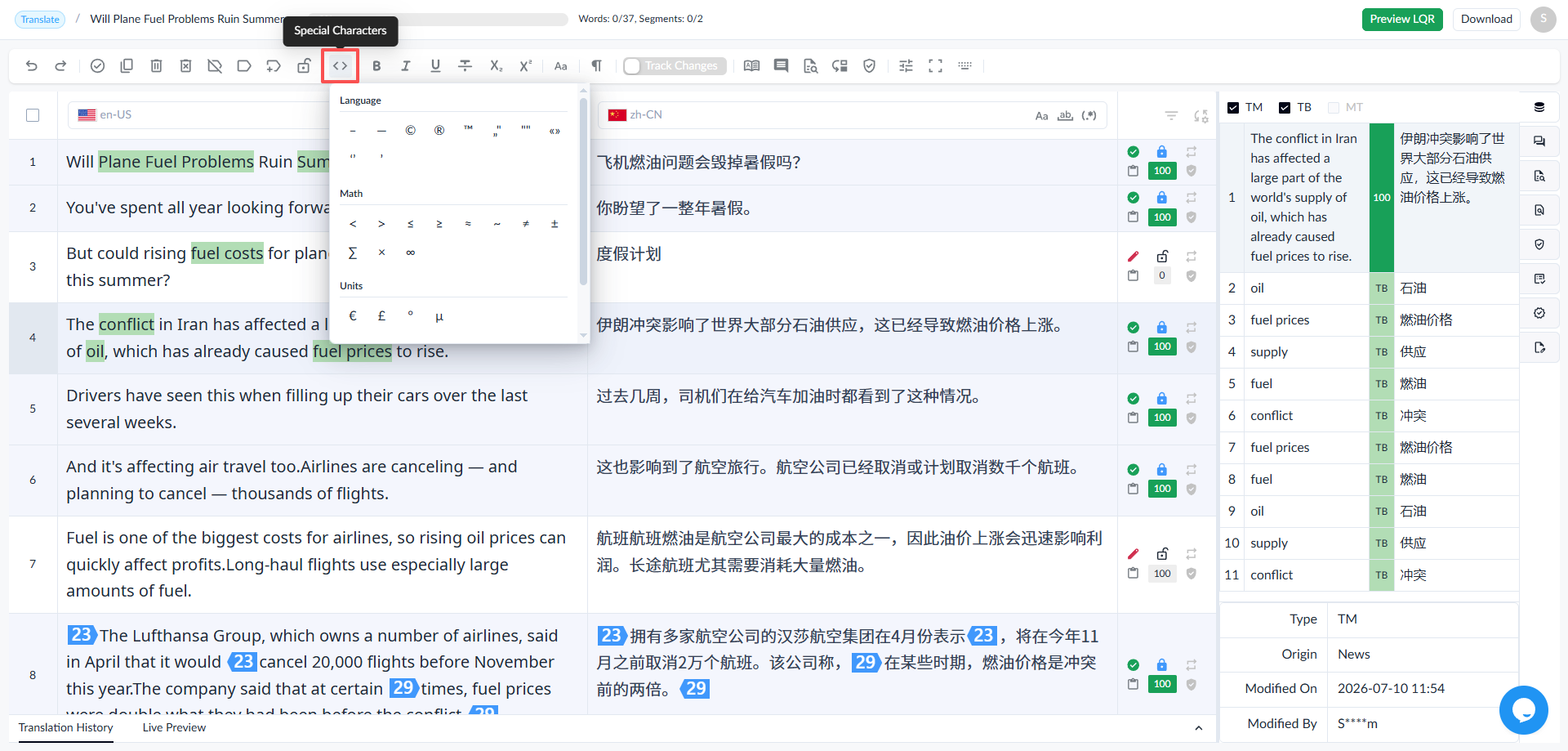Viewport: 1568px width, 751px height.
Task: Open the Special Characters tool
Action: coord(340,66)
